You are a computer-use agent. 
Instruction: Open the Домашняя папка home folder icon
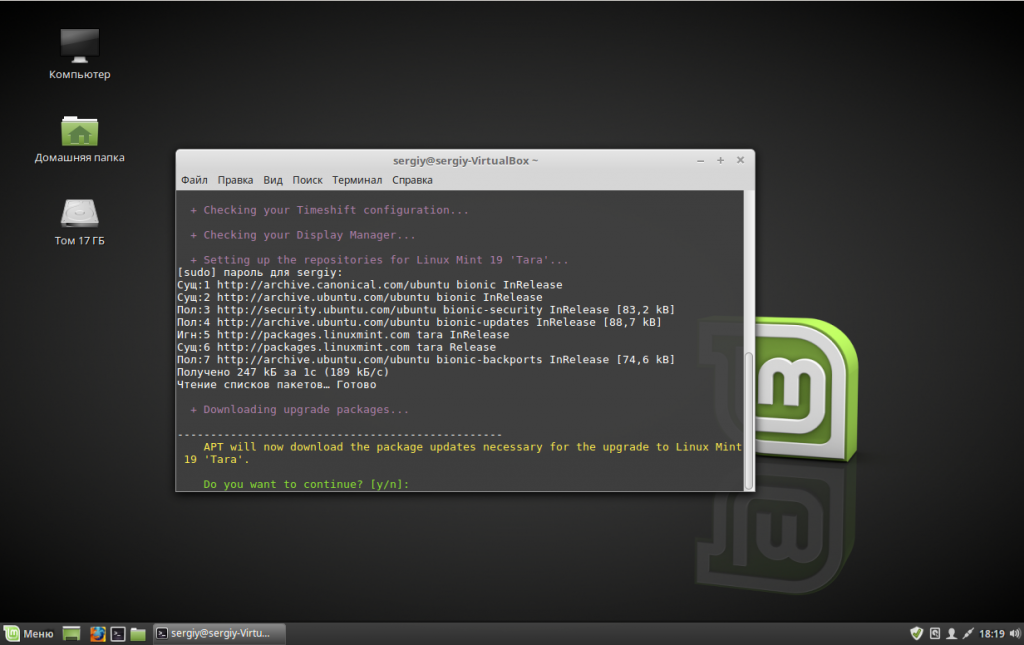tap(79, 131)
